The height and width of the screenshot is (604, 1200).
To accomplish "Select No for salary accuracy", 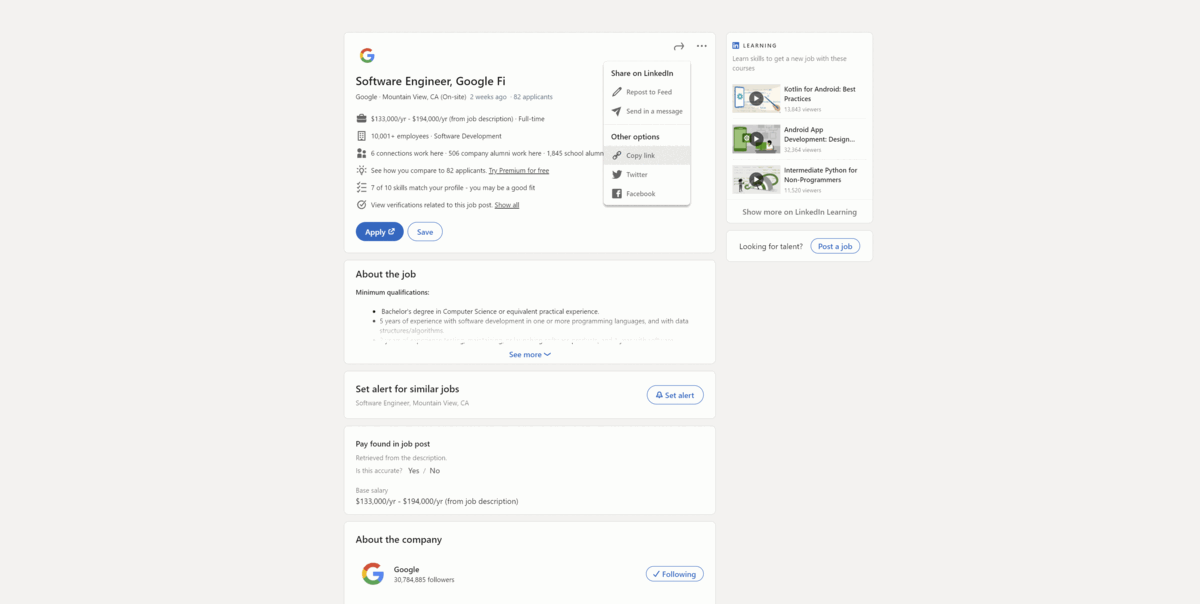I will point(434,470).
